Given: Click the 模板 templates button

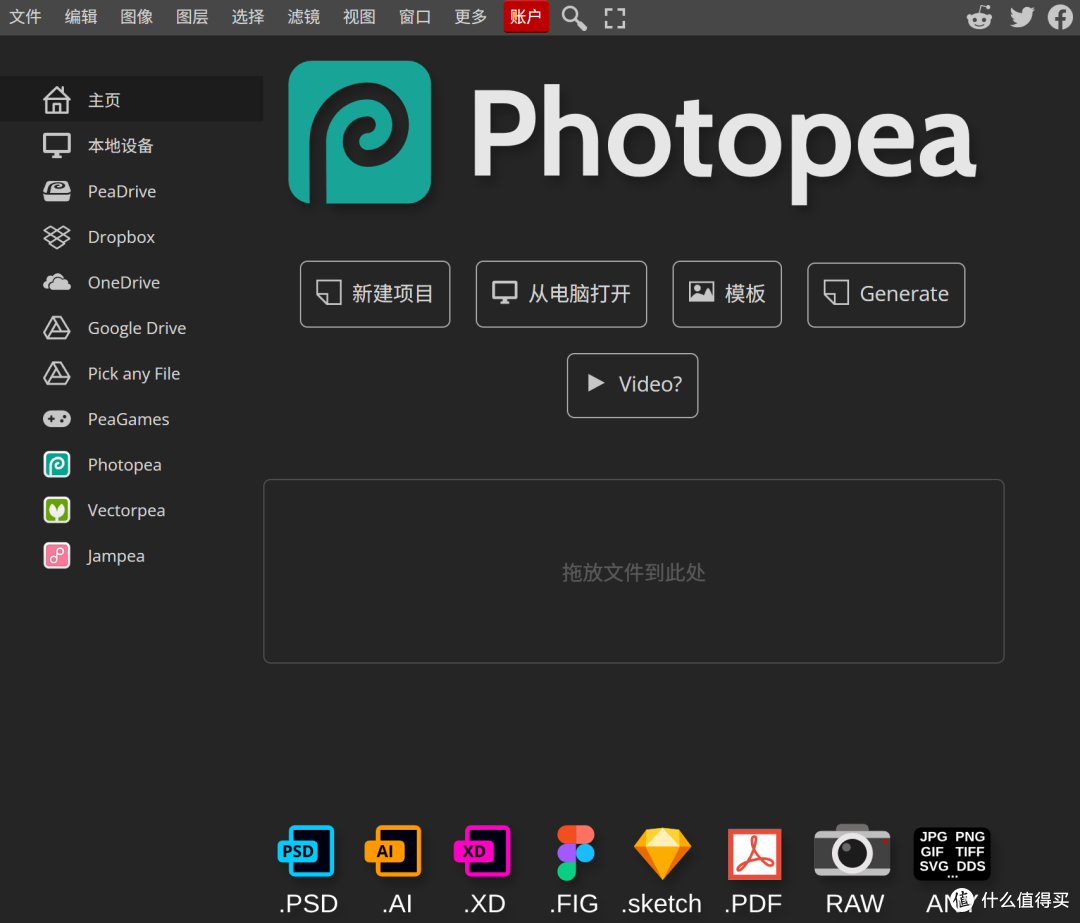Looking at the screenshot, I should click(727, 294).
